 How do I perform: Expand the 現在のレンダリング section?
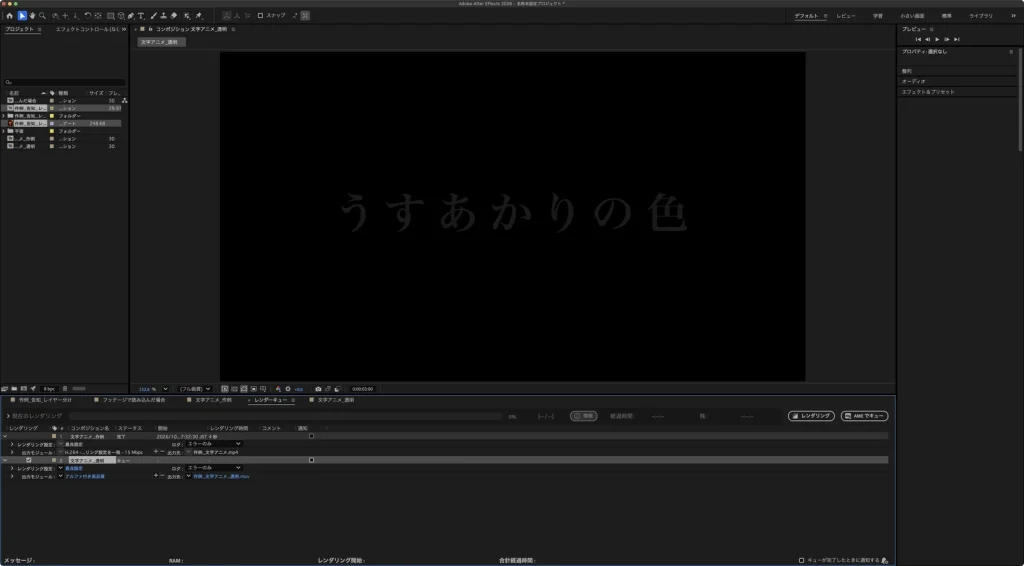[x=8, y=416]
